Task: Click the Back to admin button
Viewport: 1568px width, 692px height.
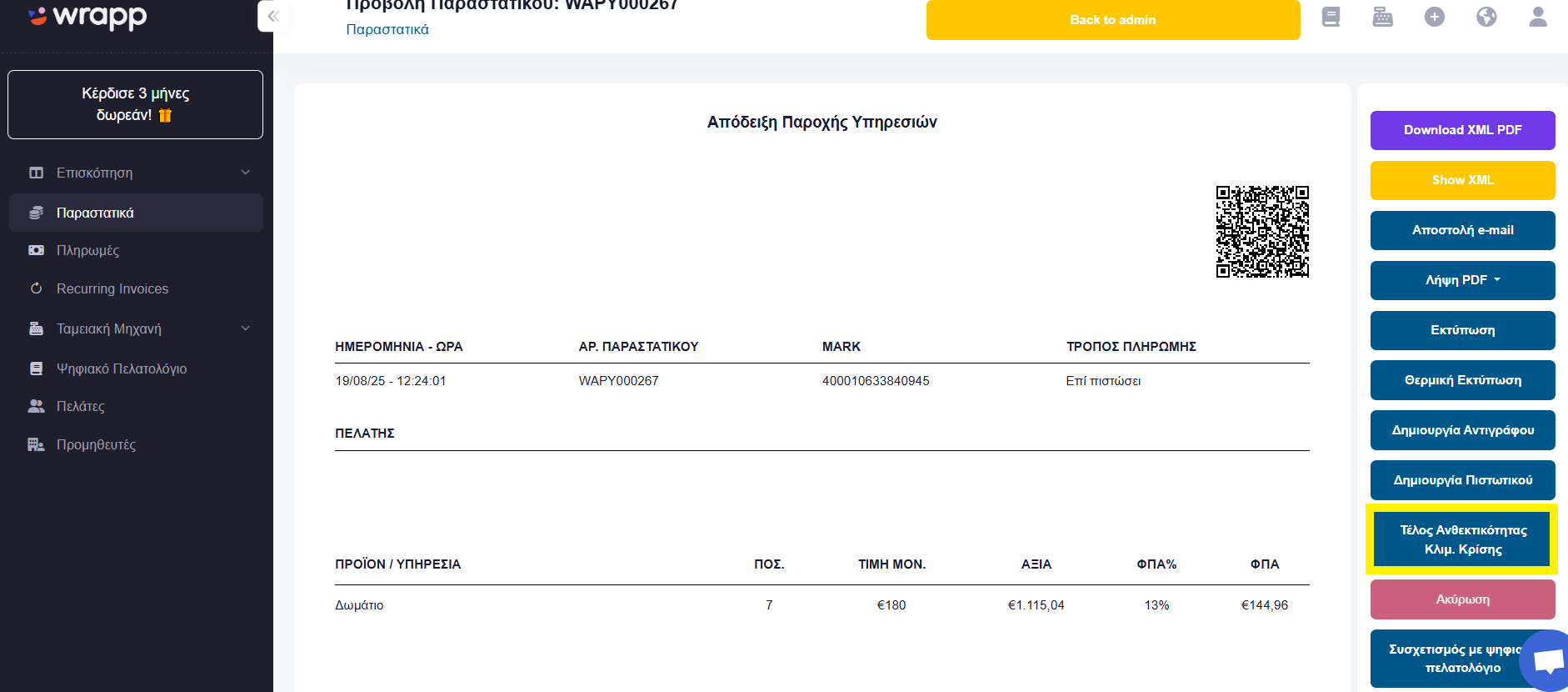Action: point(1113,19)
